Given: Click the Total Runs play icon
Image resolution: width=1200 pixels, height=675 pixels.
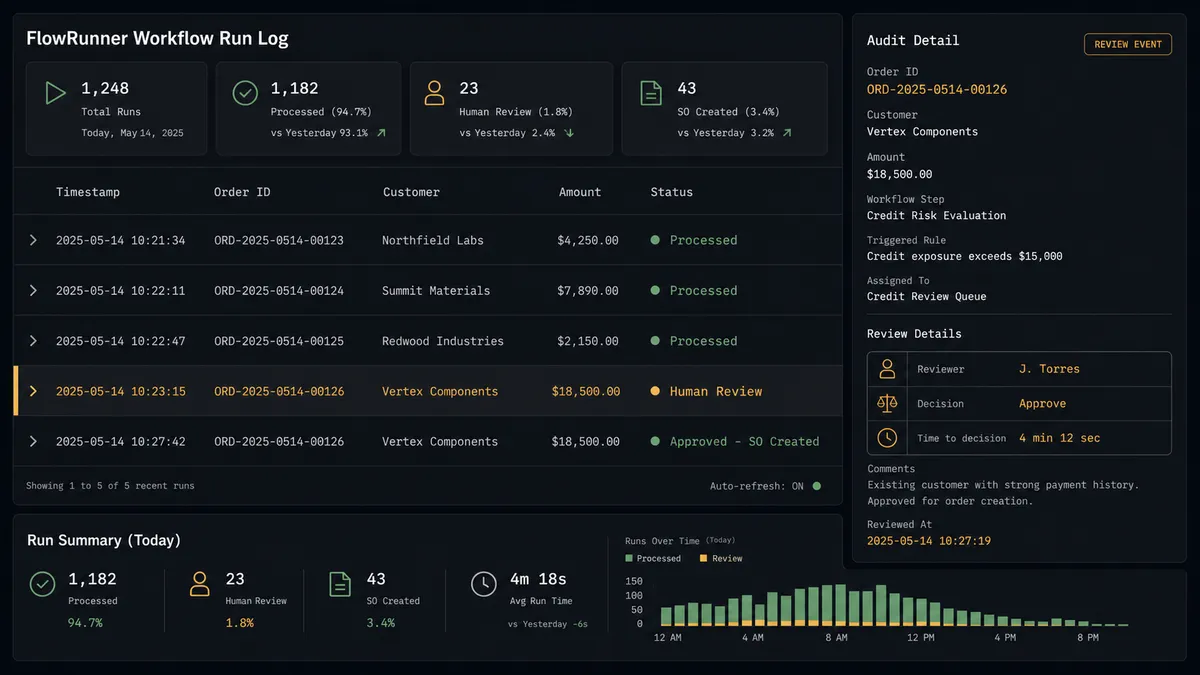Looking at the screenshot, I should (55, 94).
